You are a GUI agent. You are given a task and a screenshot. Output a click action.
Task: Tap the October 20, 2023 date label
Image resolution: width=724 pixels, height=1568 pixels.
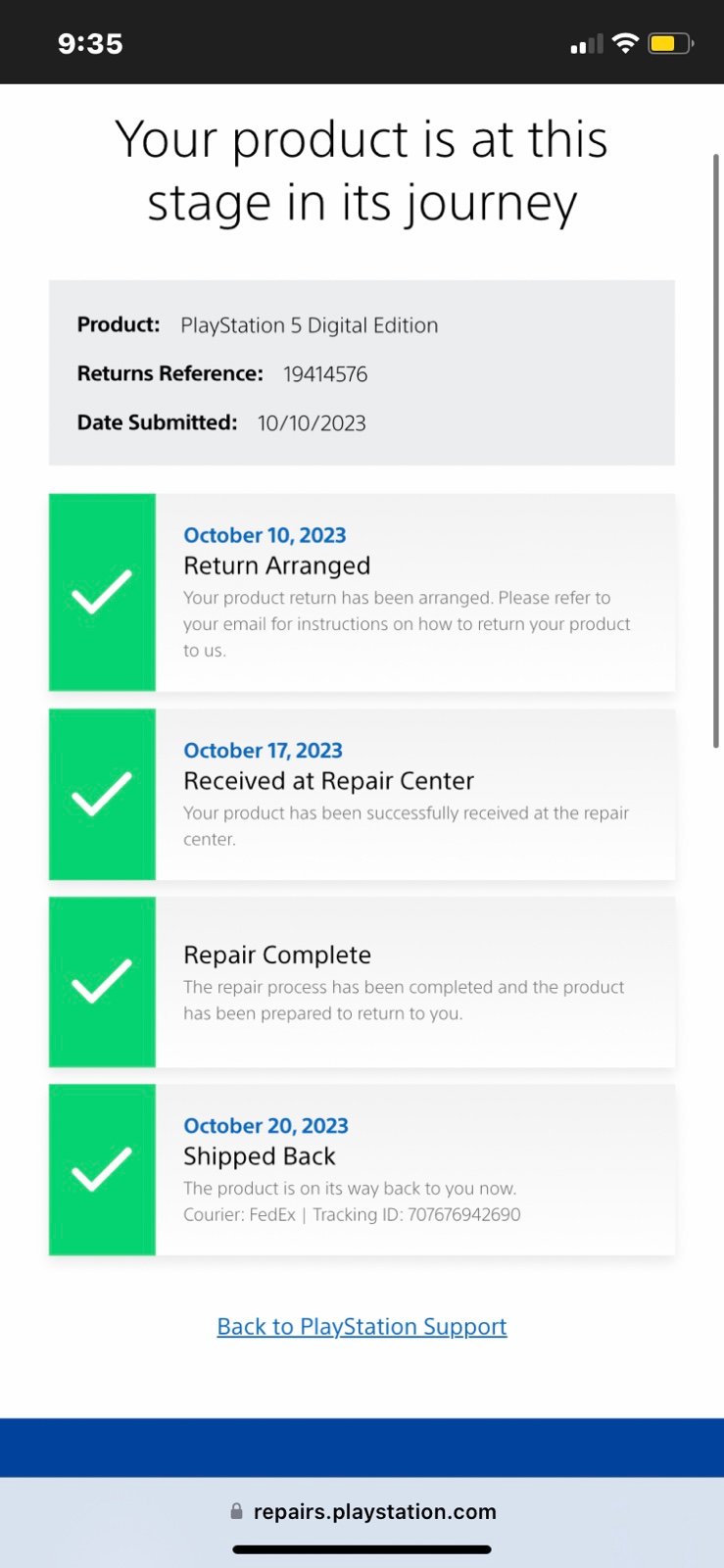[x=265, y=1126]
